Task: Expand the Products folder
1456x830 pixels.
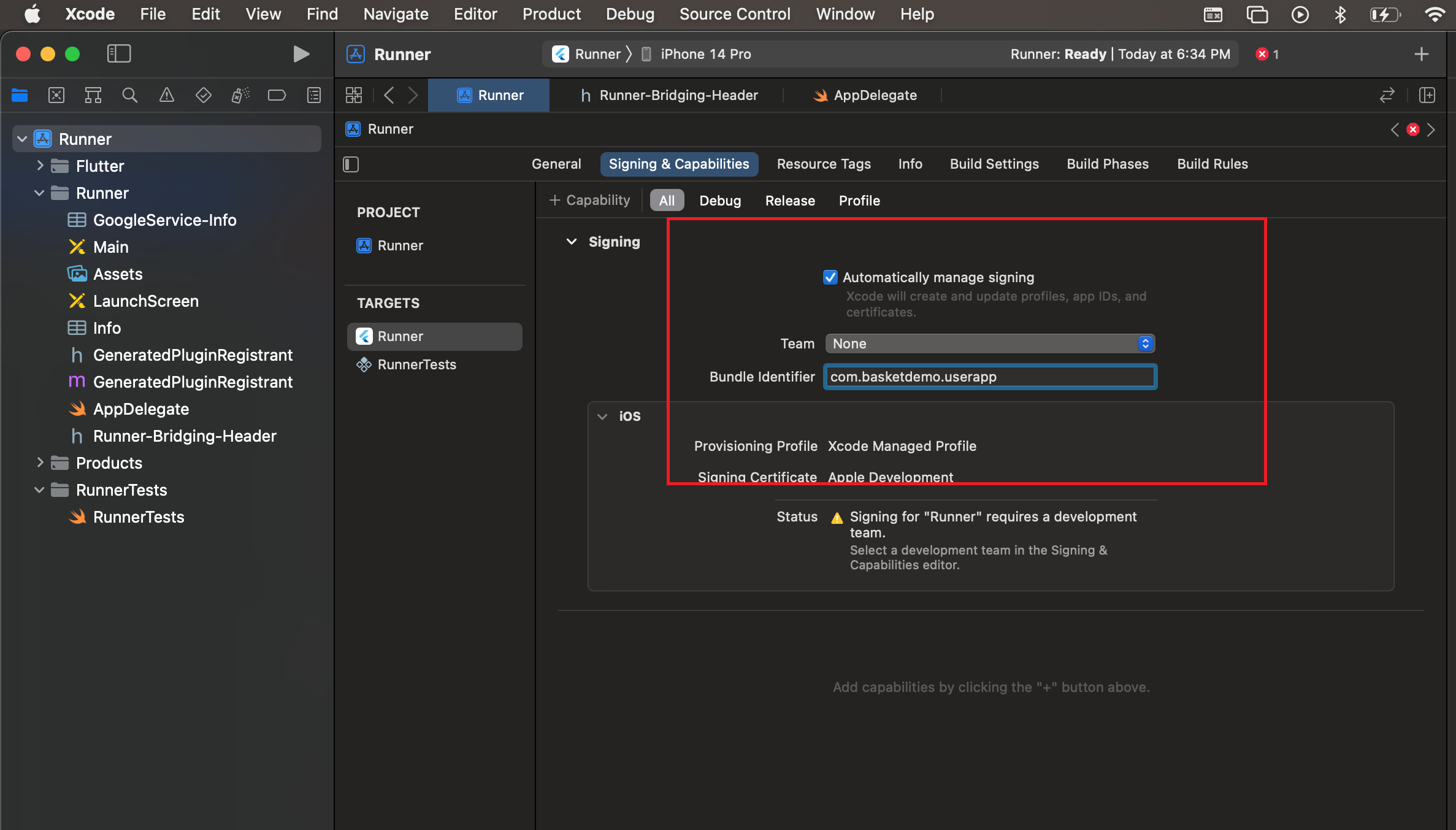Action: coord(40,463)
